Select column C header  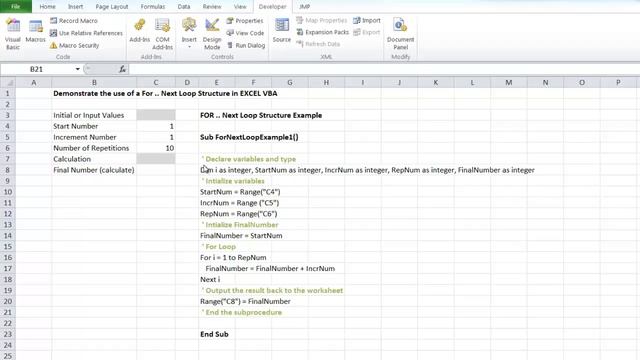[x=156, y=82]
